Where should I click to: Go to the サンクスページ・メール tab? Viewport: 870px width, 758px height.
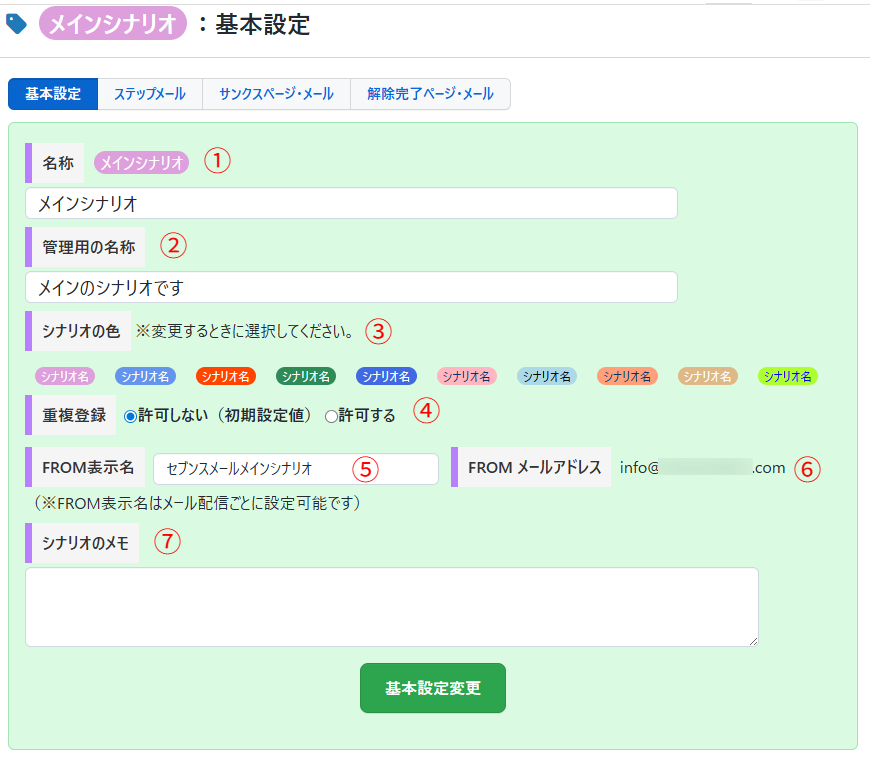pyautogui.click(x=276, y=94)
